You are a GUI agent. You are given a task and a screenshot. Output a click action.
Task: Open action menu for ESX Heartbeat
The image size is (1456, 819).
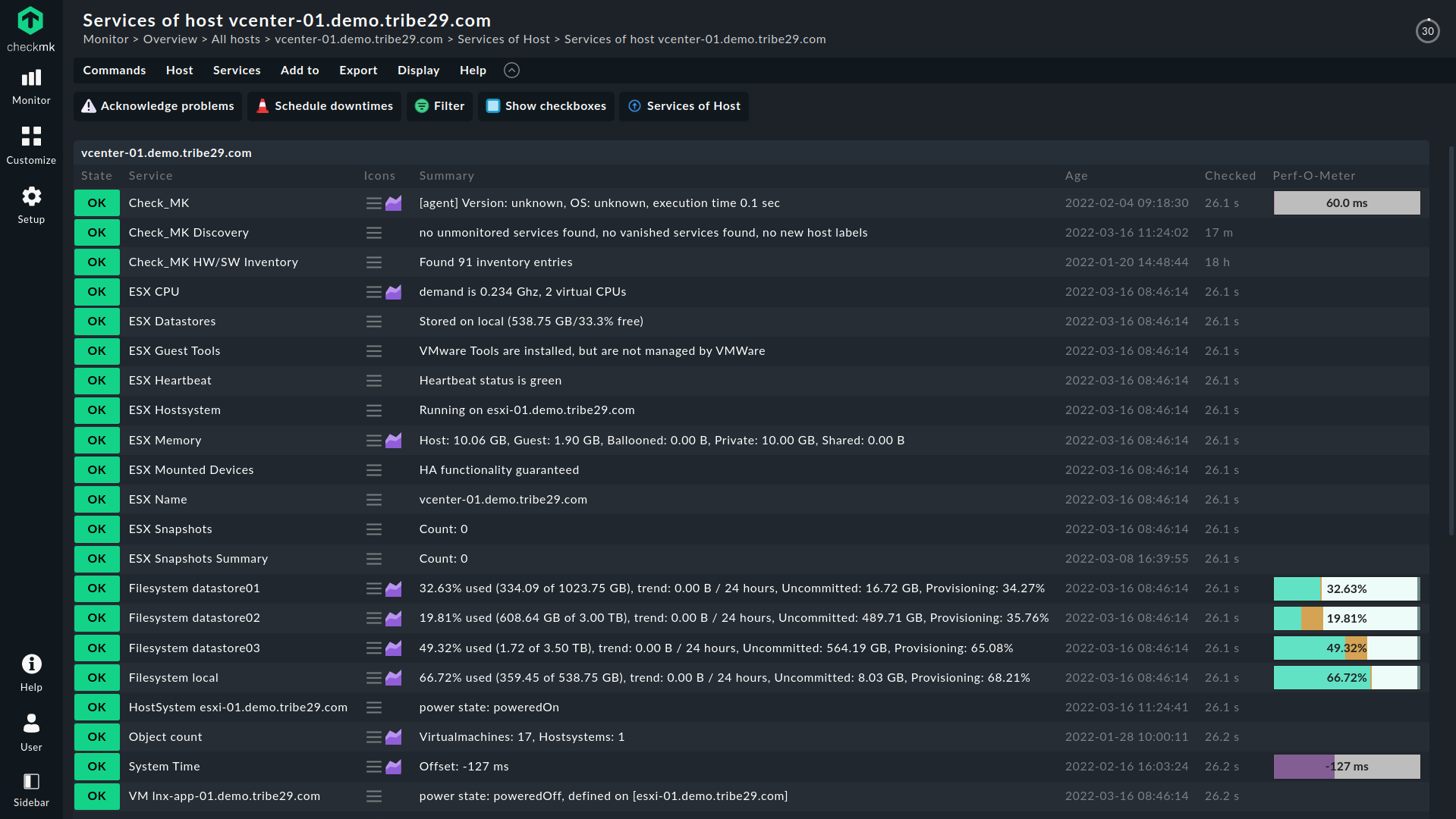click(x=374, y=381)
